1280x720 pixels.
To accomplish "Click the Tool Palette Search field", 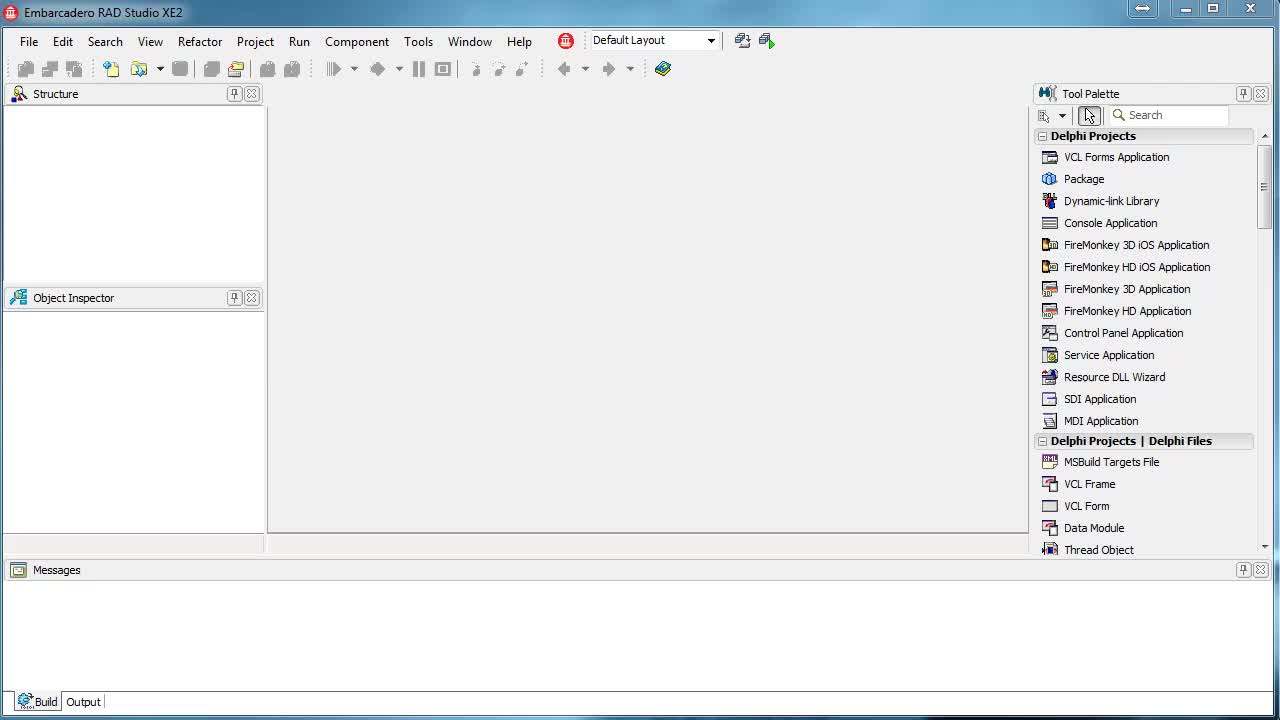I will click(1168, 116).
